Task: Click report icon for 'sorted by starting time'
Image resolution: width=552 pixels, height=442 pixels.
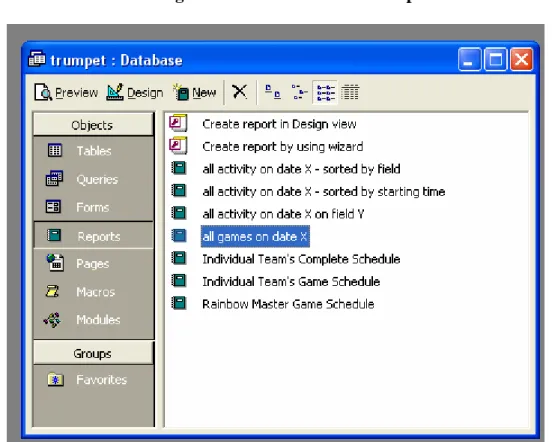Action: (x=178, y=190)
